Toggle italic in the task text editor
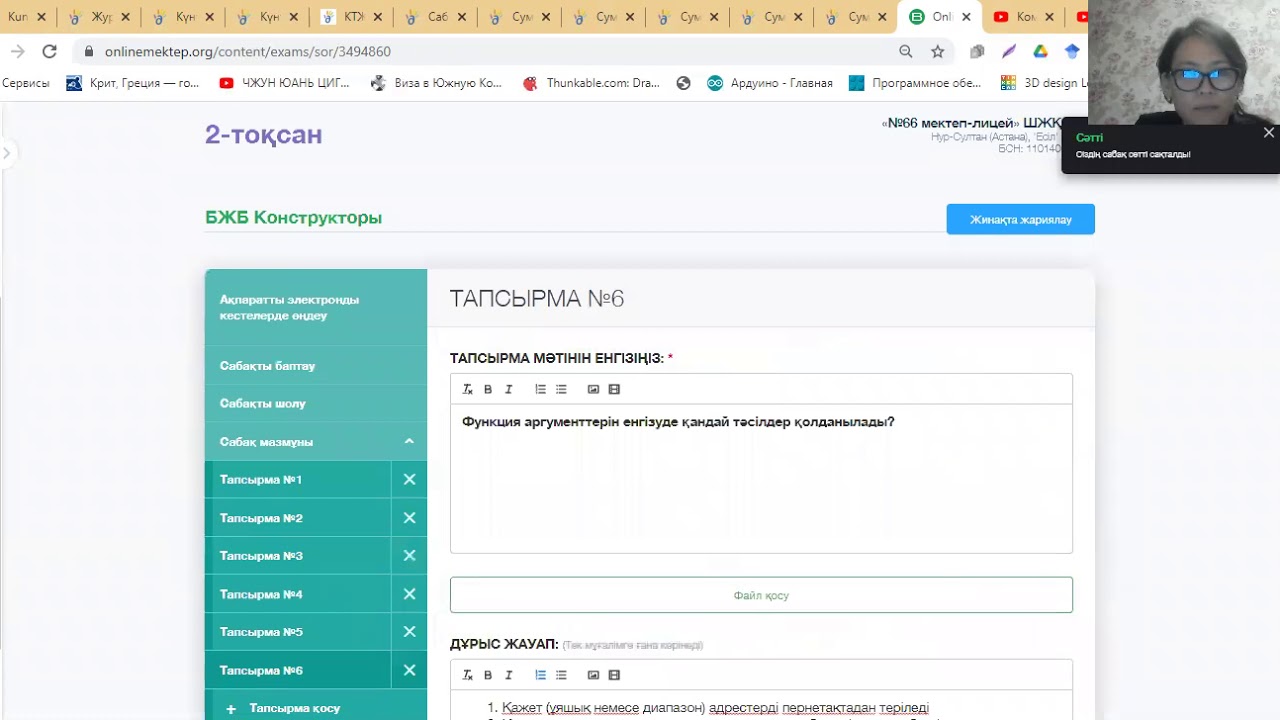The width and height of the screenshot is (1280, 720). pyautogui.click(x=509, y=389)
